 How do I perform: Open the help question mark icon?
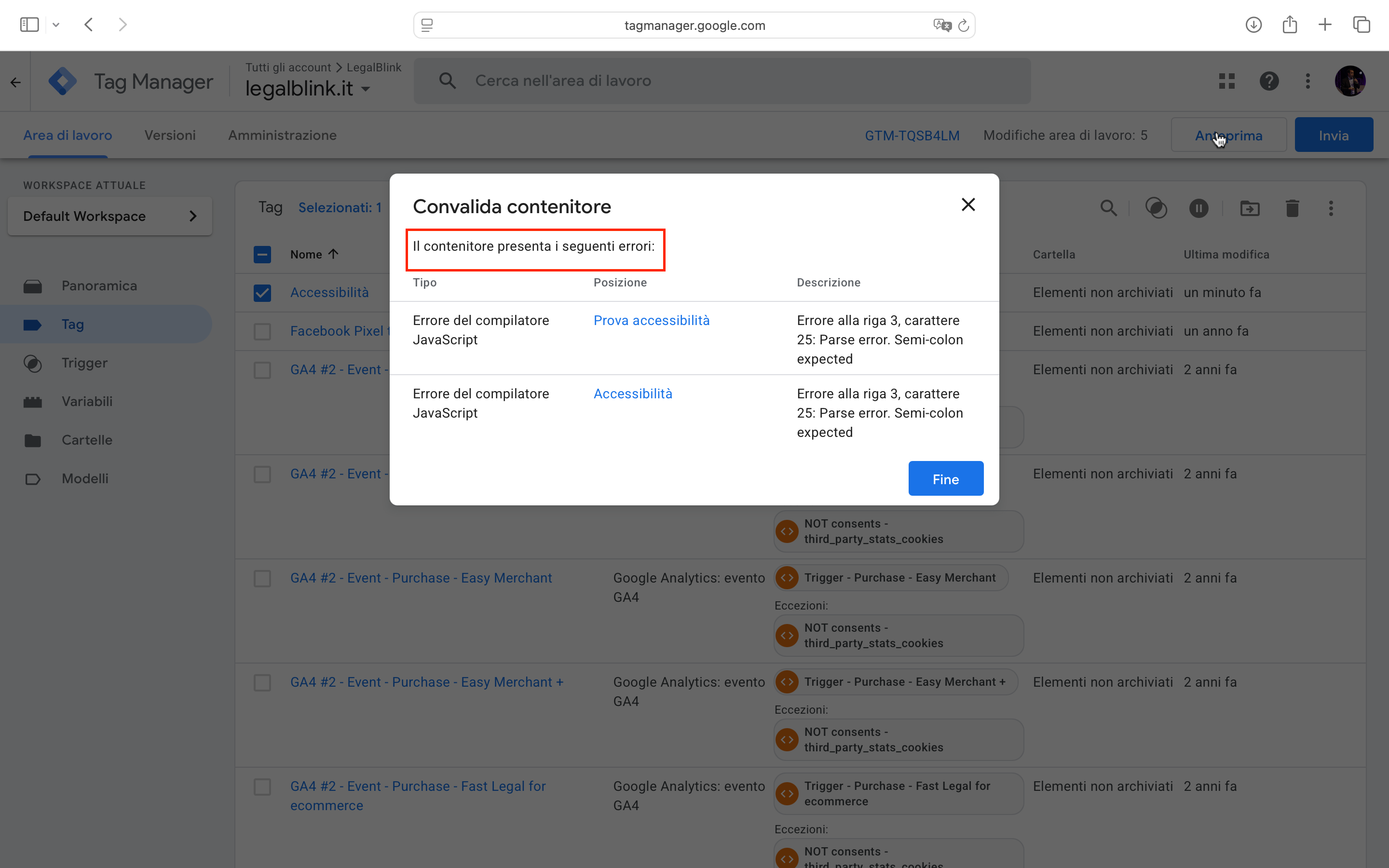pos(1268,81)
